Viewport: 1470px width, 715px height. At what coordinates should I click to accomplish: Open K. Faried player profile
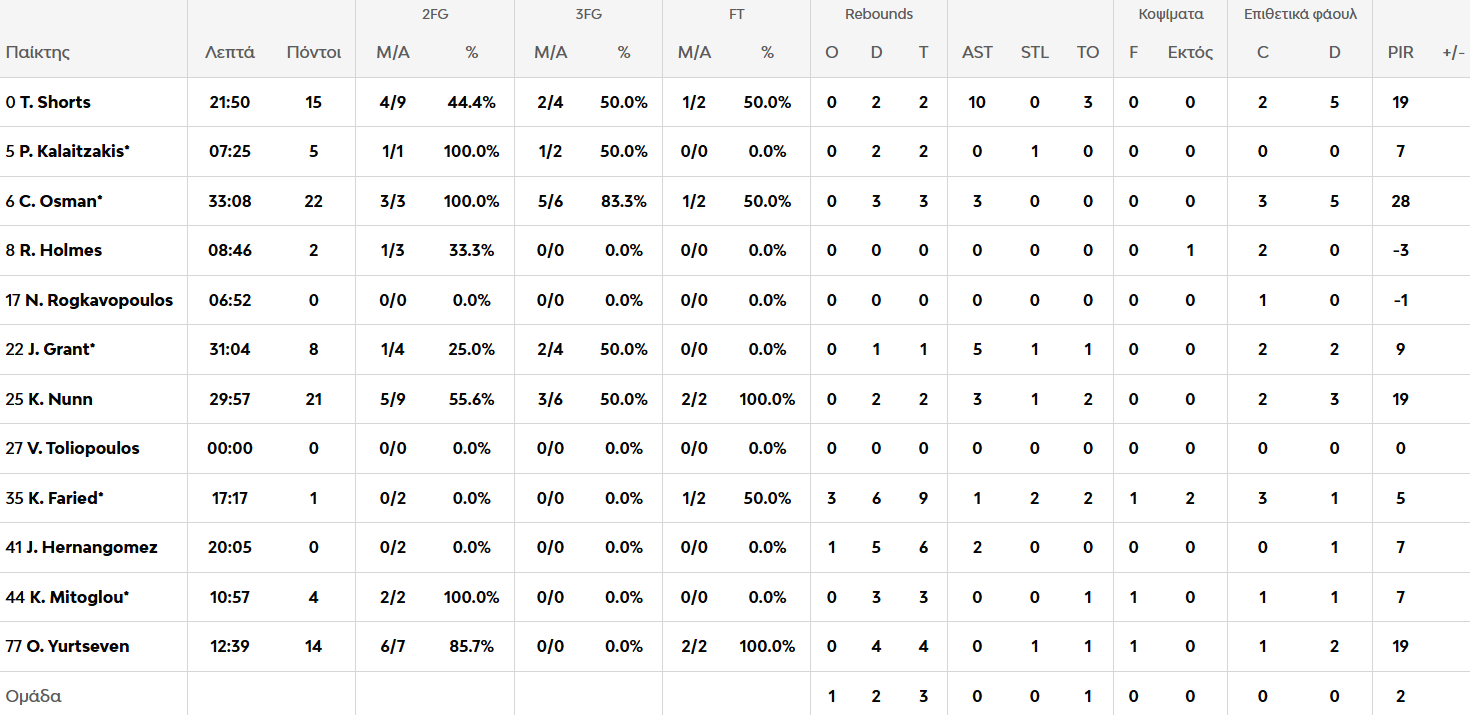coord(65,498)
